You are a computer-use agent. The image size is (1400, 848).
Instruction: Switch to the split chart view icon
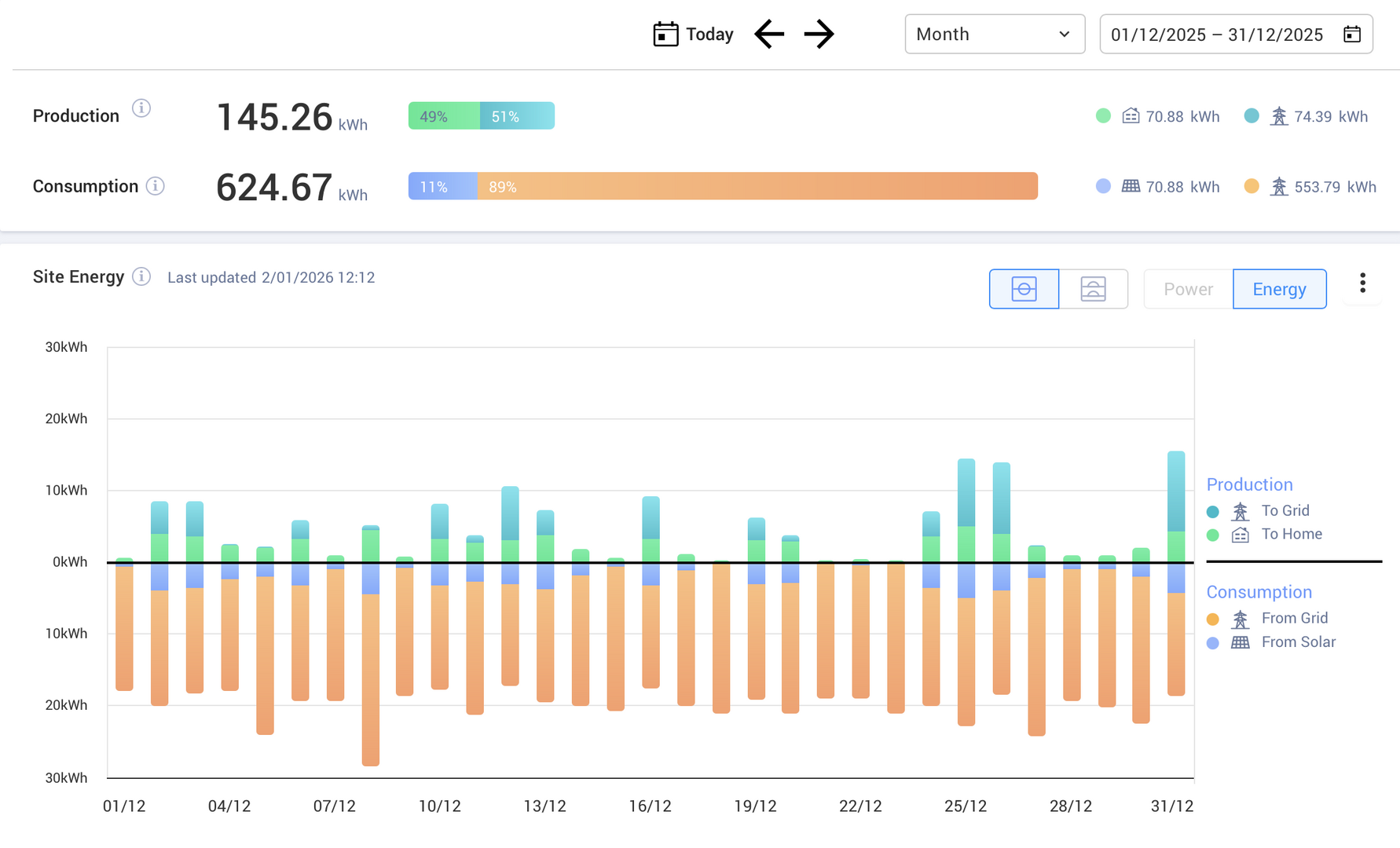(1093, 289)
